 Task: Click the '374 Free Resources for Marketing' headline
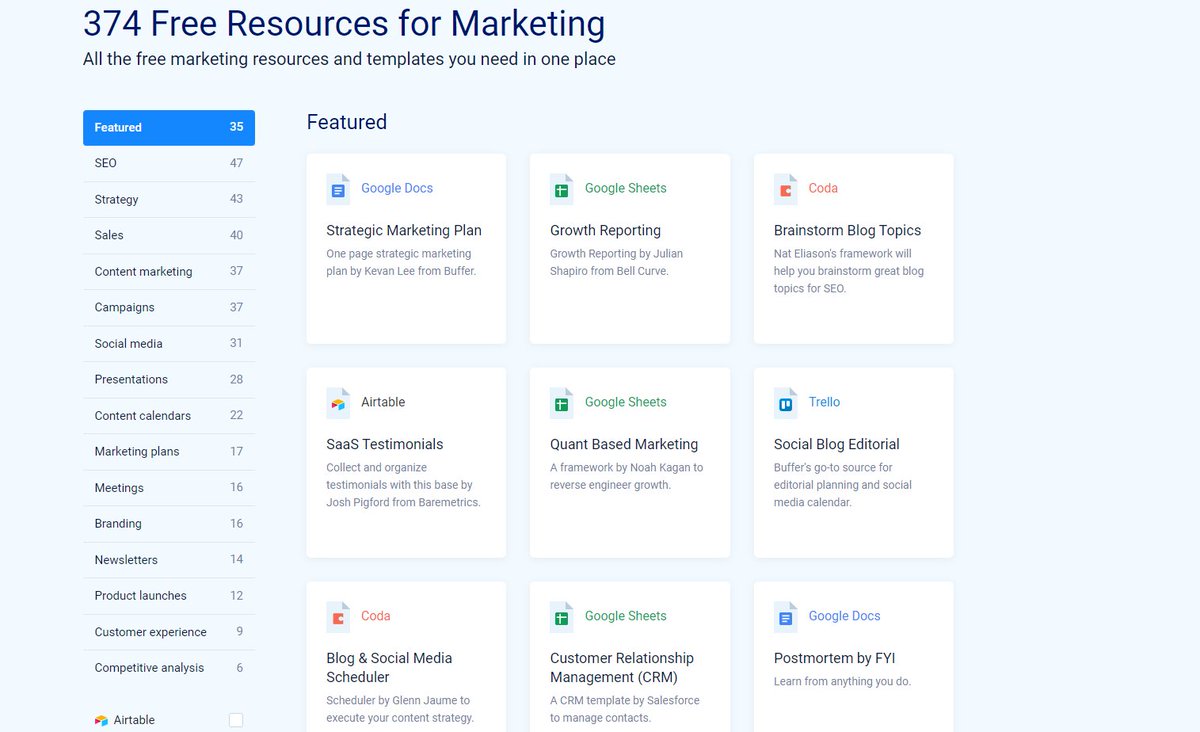(344, 22)
